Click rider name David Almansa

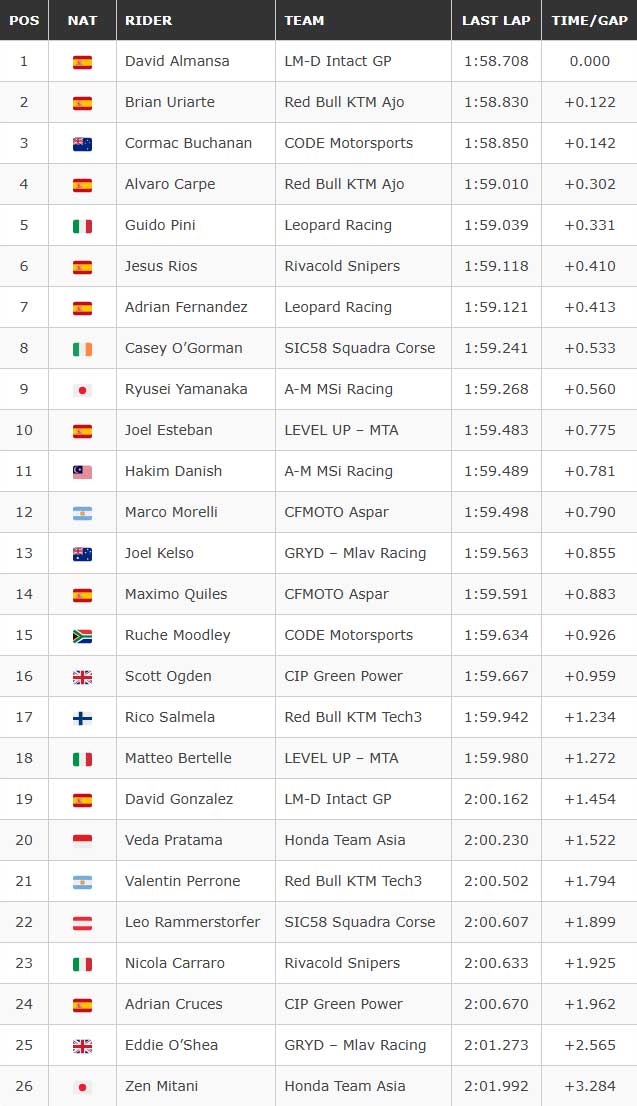click(x=177, y=61)
